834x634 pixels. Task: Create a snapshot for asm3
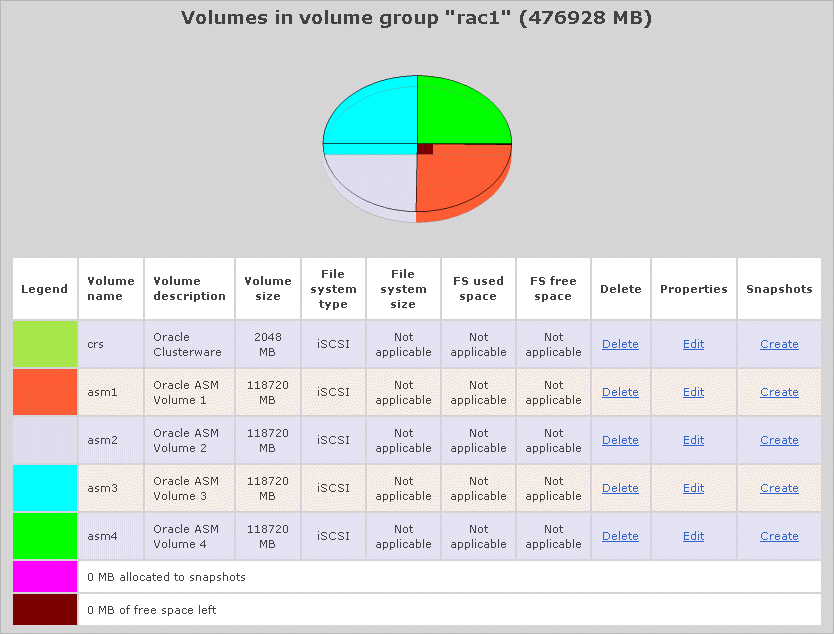click(x=779, y=488)
